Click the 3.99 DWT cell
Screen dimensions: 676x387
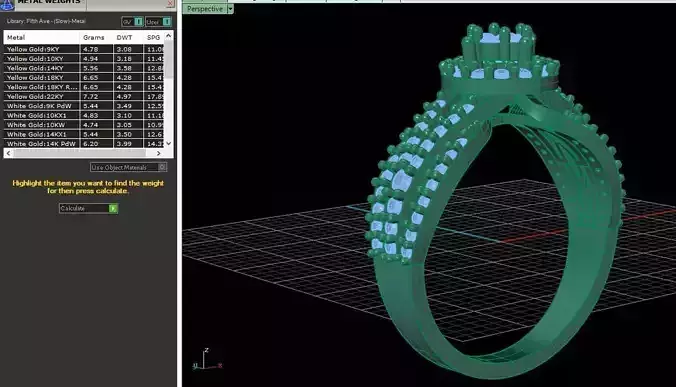128,144
